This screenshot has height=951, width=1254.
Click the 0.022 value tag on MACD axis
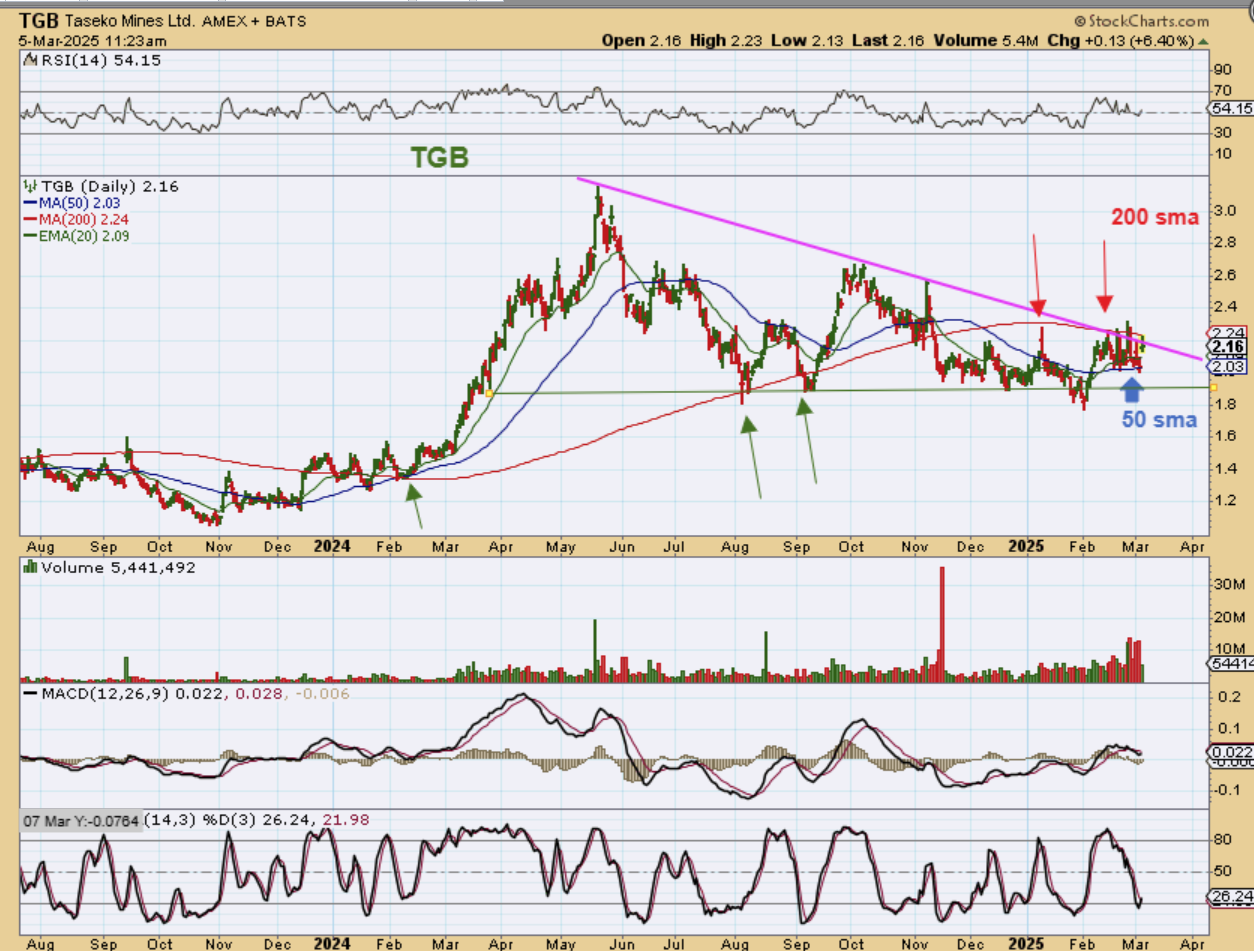click(1229, 753)
